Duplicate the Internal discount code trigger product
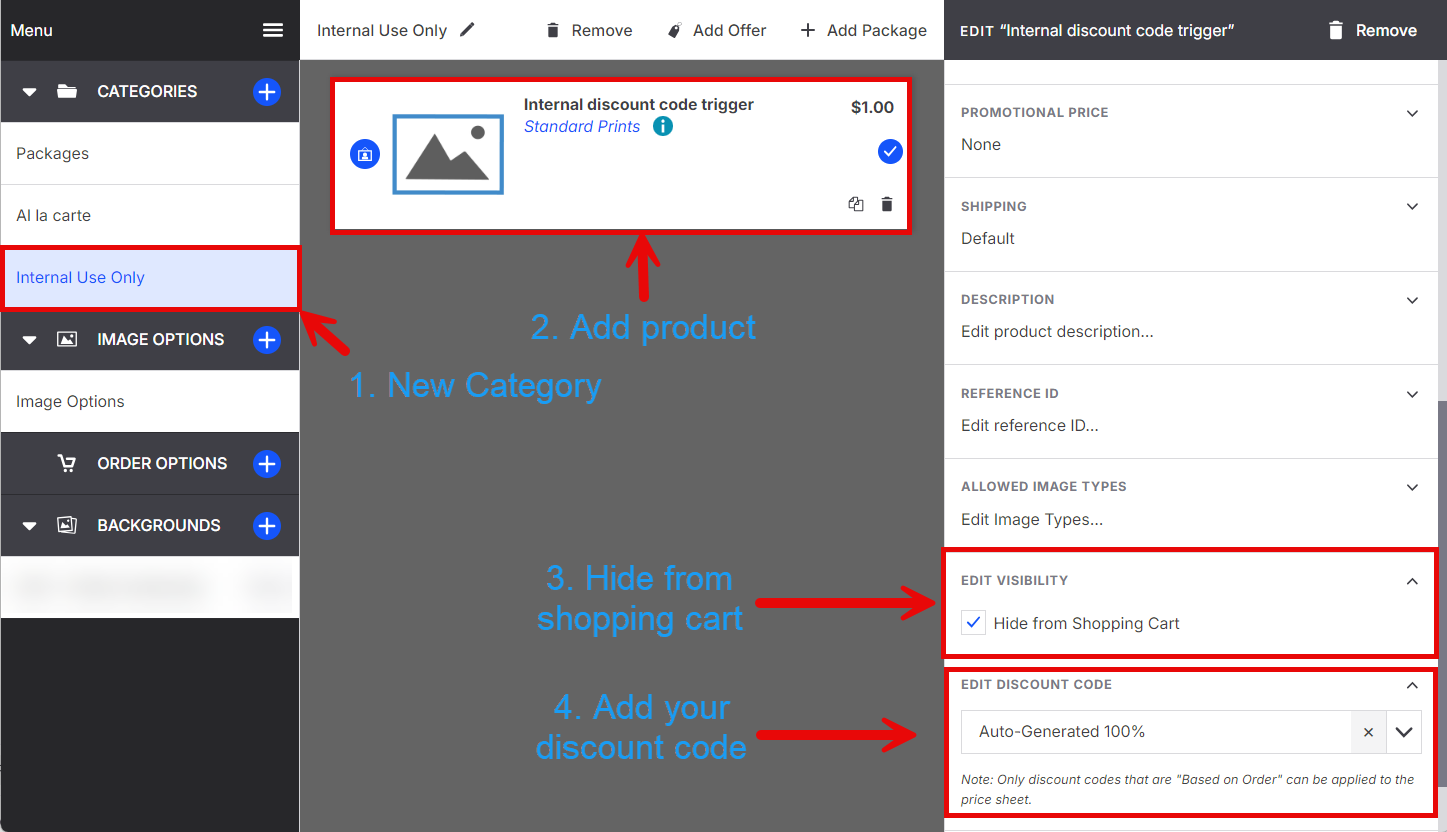The image size is (1447, 832). pos(856,204)
